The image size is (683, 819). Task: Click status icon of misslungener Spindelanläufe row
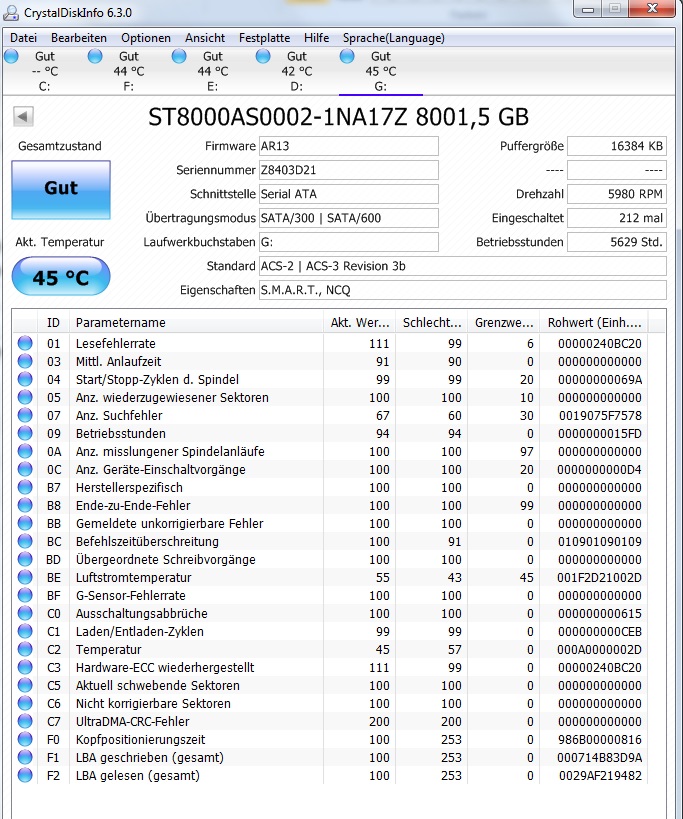[x=25, y=451]
